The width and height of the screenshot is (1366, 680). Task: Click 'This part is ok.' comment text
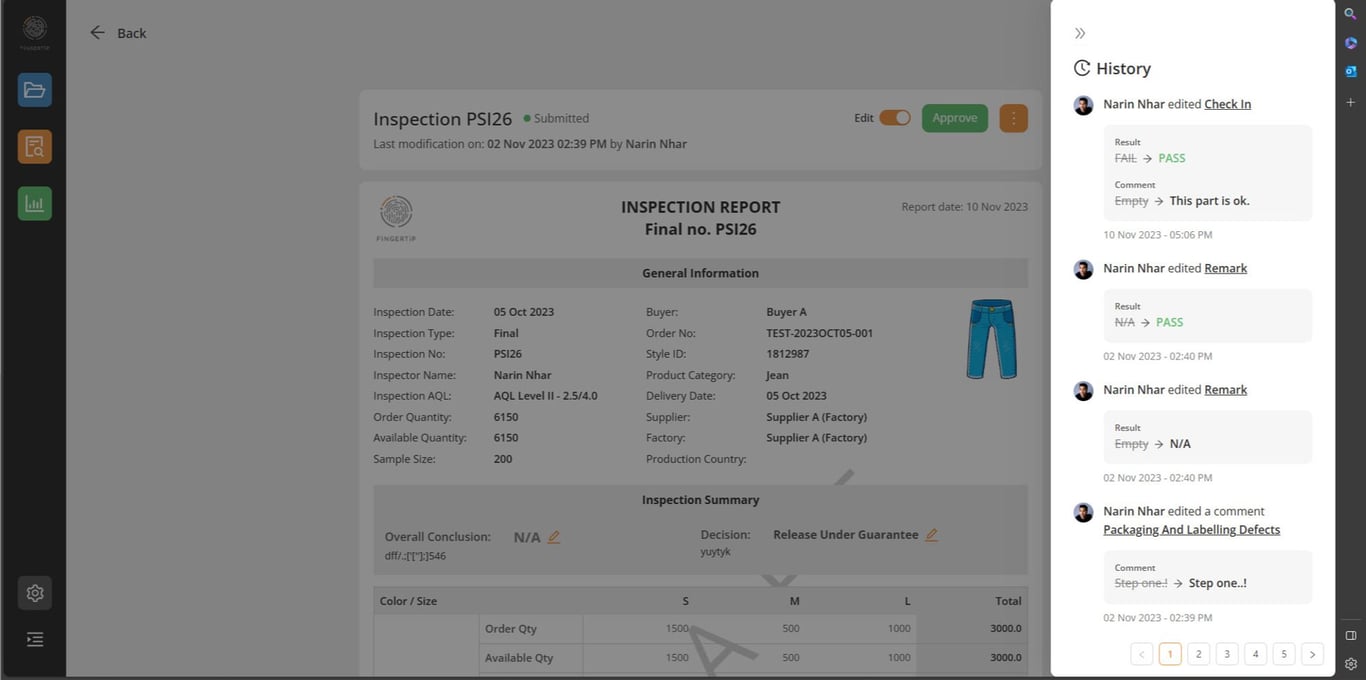1209,201
